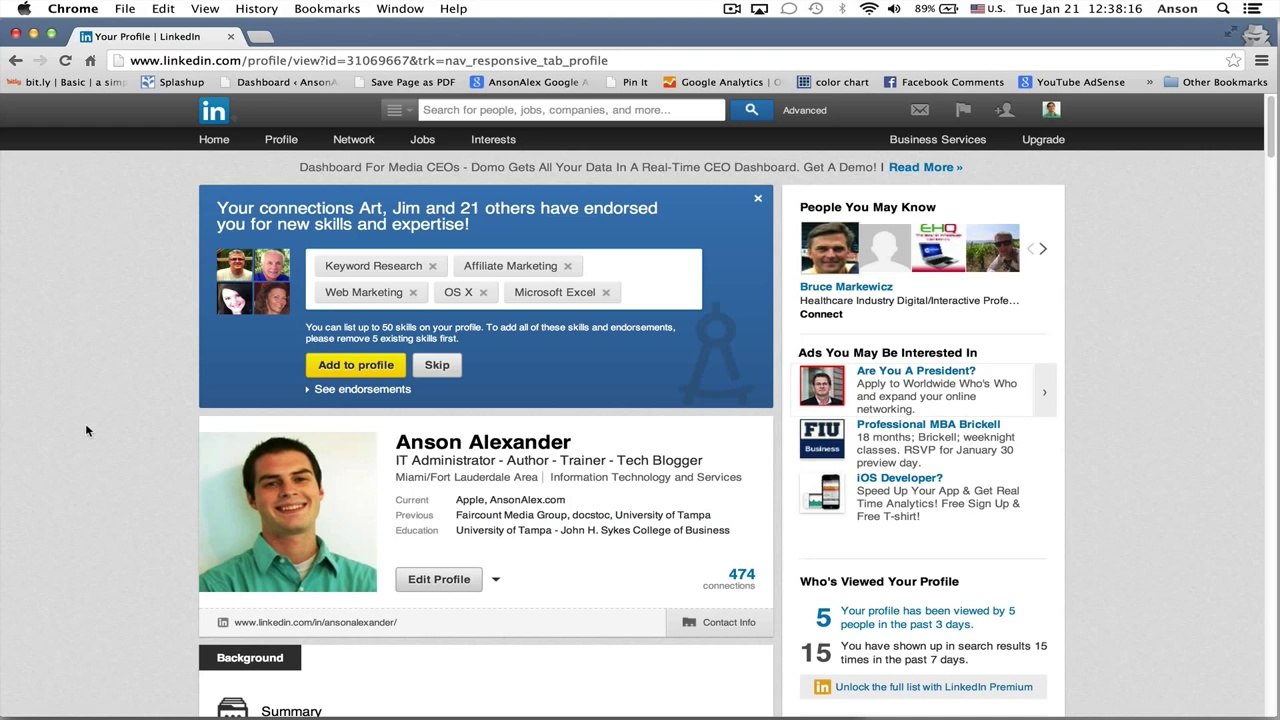Go to the LinkedIn logo home icon
Image resolution: width=1280 pixels, height=720 pixels.
(x=214, y=110)
